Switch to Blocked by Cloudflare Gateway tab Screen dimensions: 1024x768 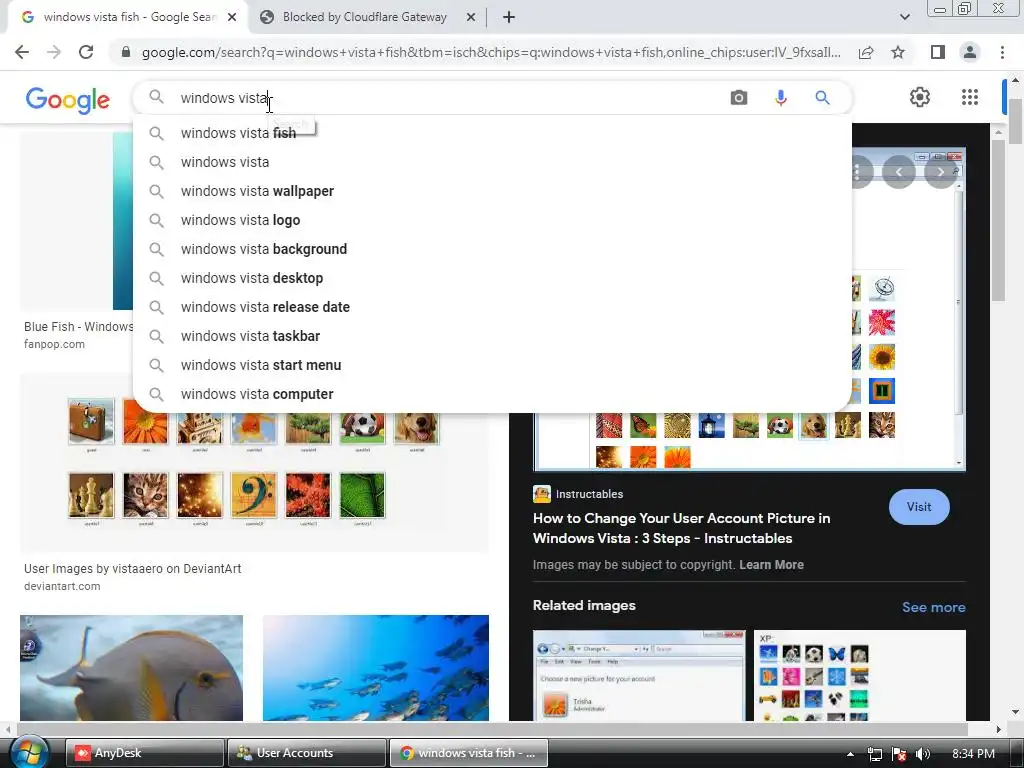click(x=364, y=17)
